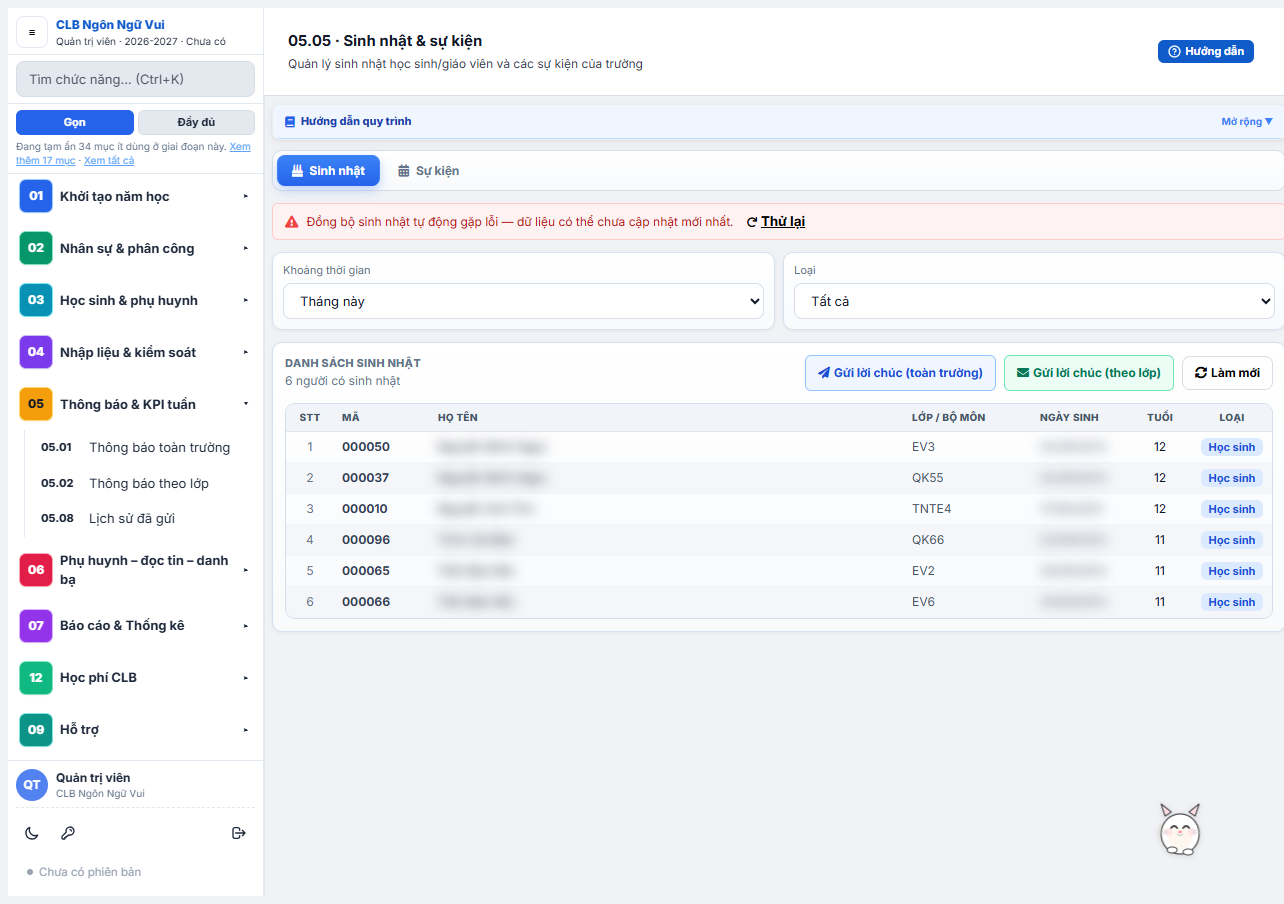Image resolution: width=1284 pixels, height=904 pixels.
Task: Click the 03 badge for Học sinh & phụ huynh
Action: 36,300
